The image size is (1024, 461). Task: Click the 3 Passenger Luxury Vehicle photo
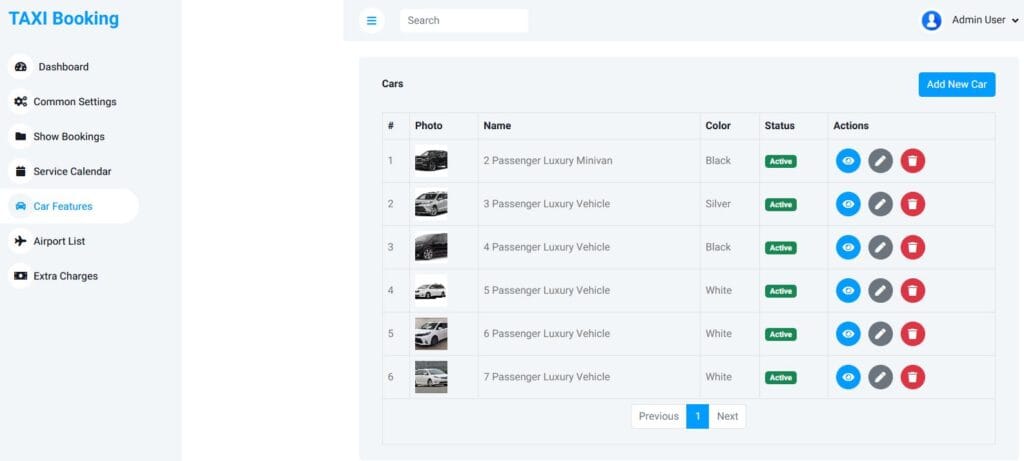[431, 204]
